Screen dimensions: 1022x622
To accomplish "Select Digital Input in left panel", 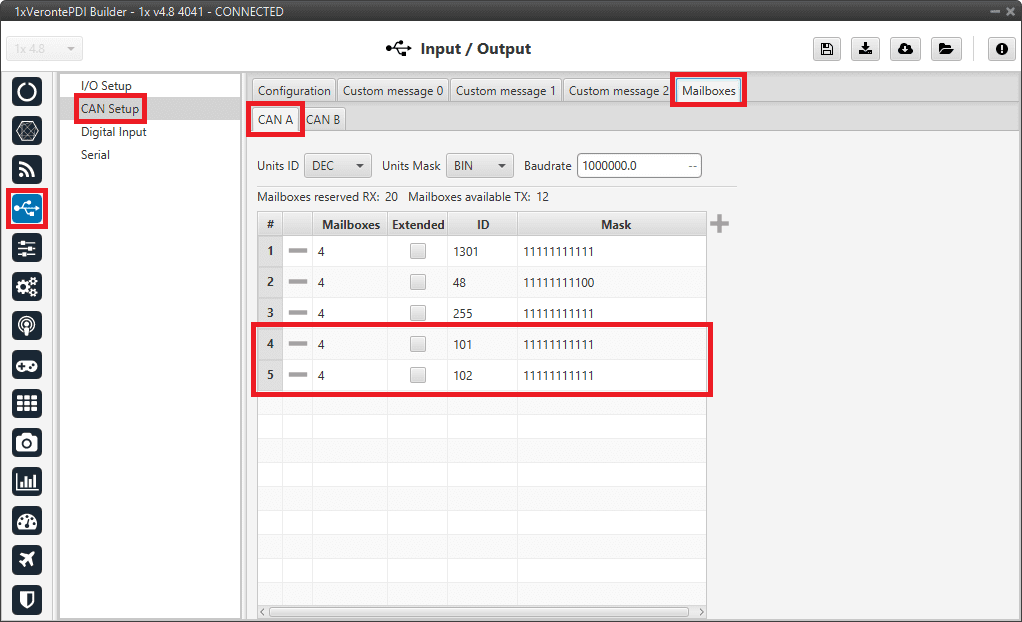I will [114, 132].
